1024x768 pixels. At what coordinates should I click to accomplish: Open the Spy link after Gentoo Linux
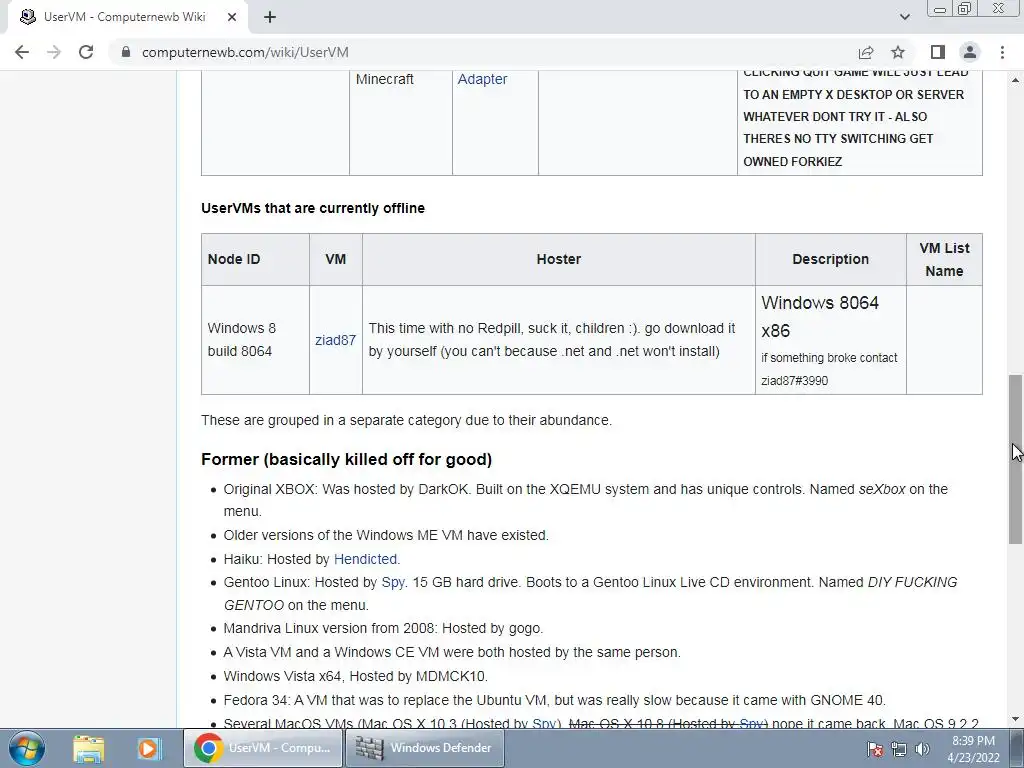tap(392, 582)
